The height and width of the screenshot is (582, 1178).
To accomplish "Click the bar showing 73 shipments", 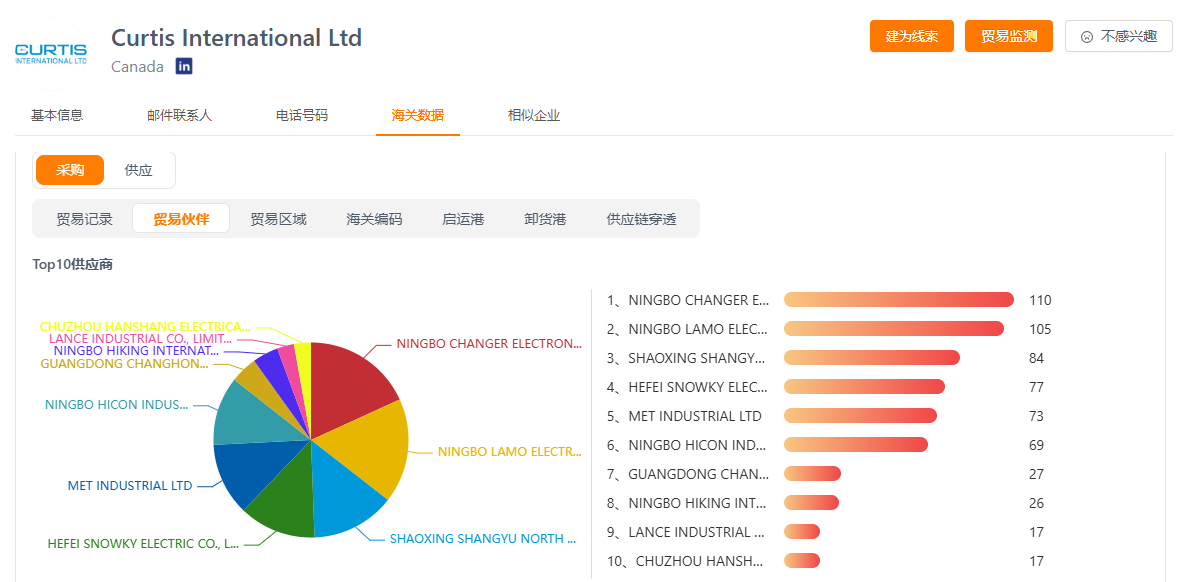I will point(860,415).
